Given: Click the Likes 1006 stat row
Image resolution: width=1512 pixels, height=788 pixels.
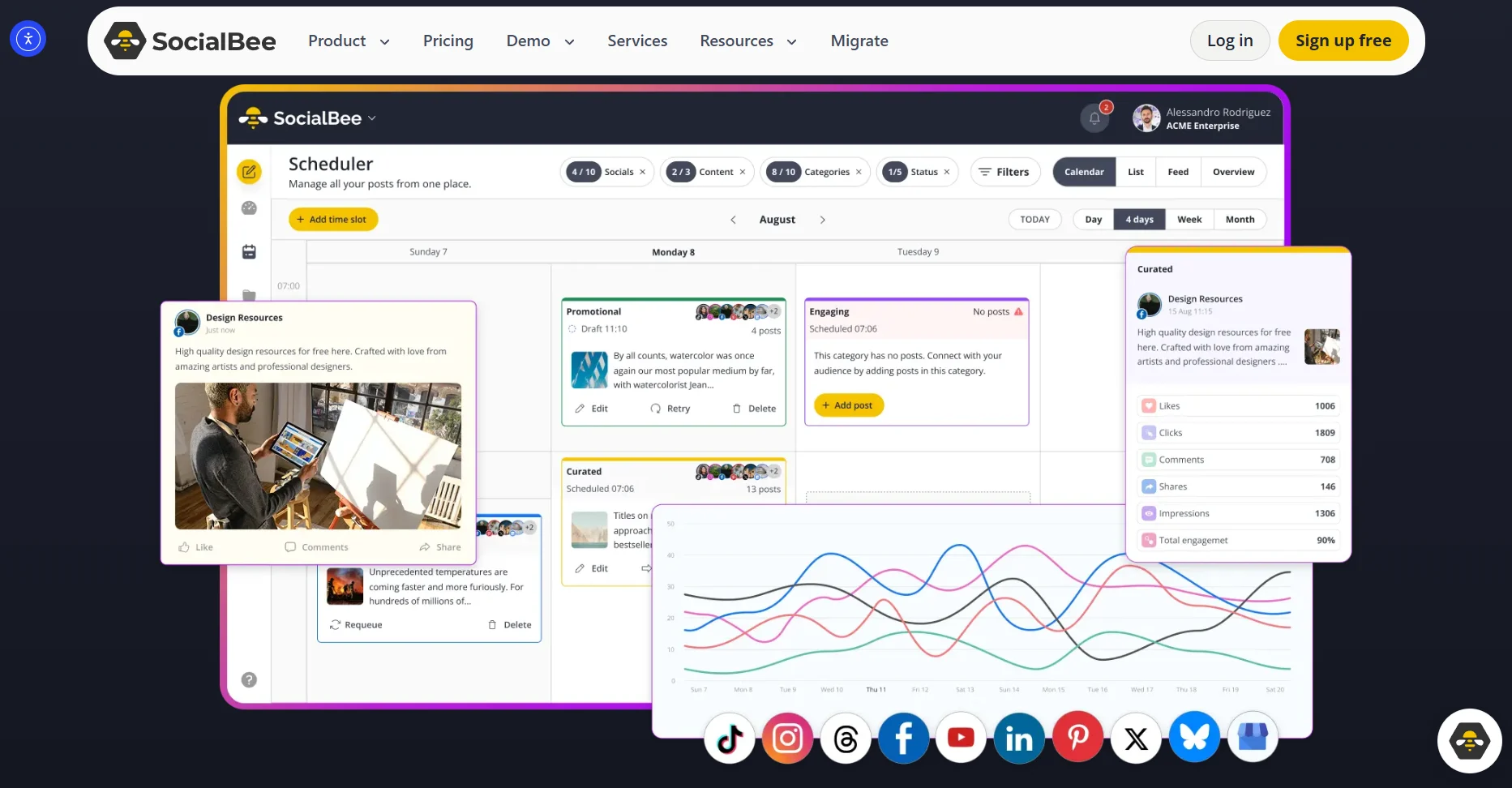Looking at the screenshot, I should [x=1238, y=406].
